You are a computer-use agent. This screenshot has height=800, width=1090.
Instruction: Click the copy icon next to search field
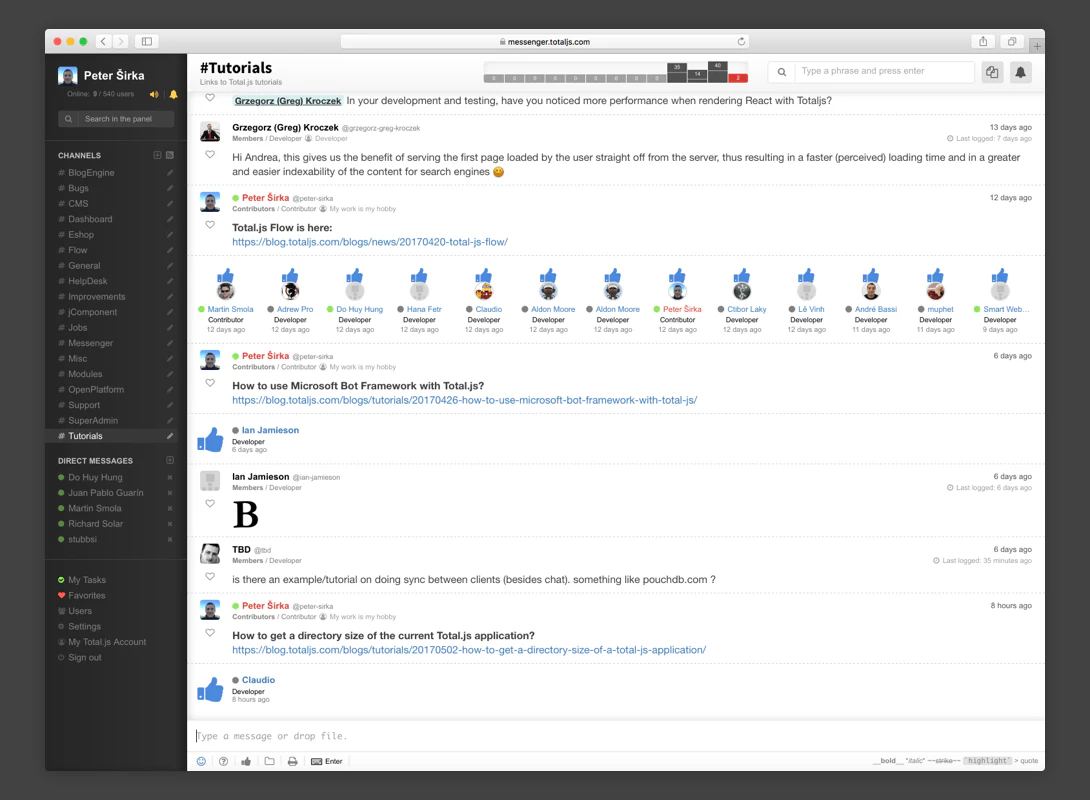992,72
